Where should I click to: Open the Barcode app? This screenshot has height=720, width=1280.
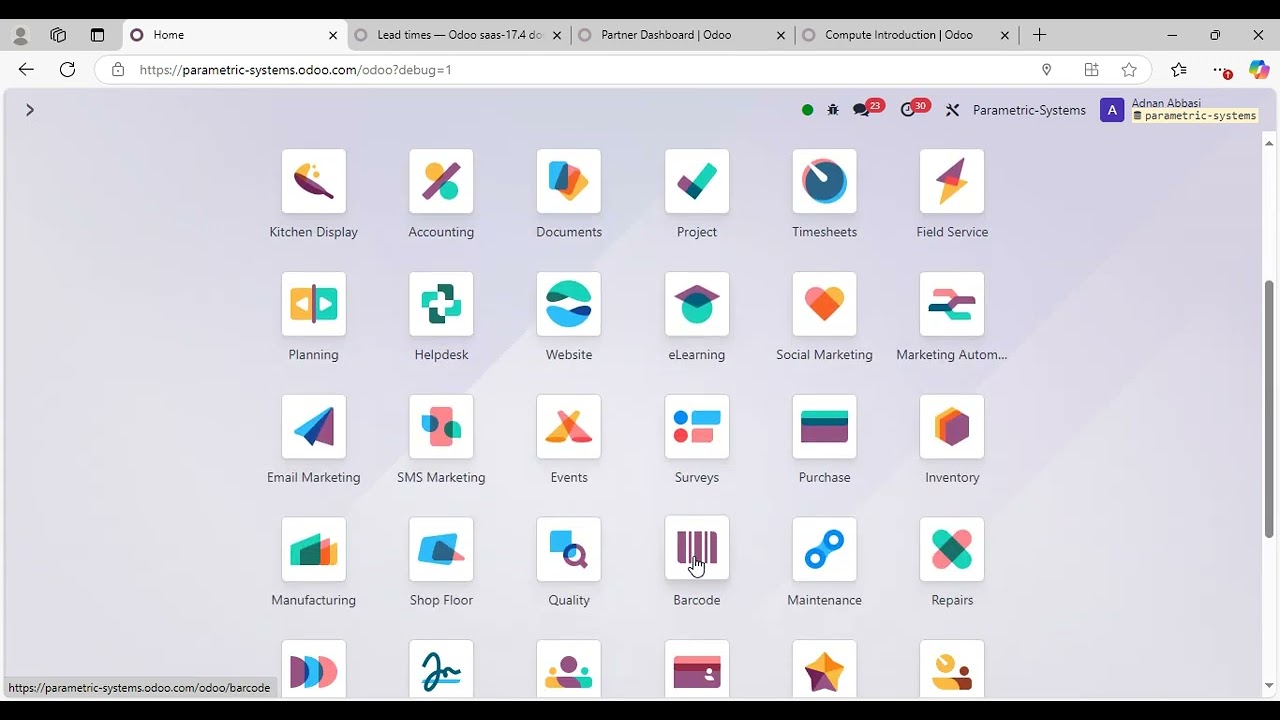697,548
